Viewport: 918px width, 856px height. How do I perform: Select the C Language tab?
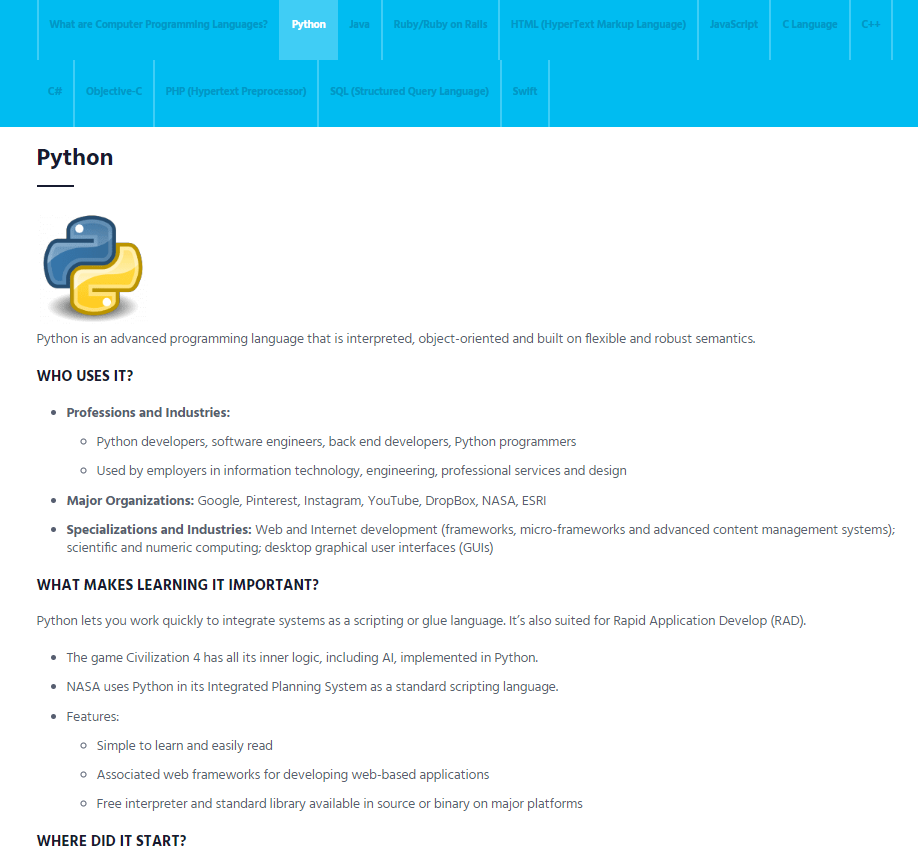click(x=810, y=24)
